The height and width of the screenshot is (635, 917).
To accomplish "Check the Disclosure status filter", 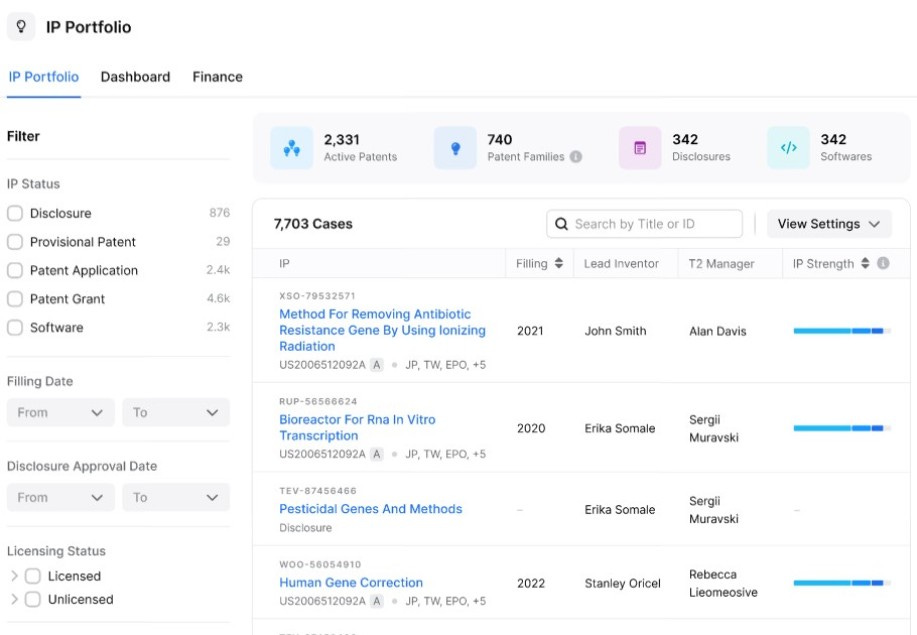I will click(x=15, y=213).
